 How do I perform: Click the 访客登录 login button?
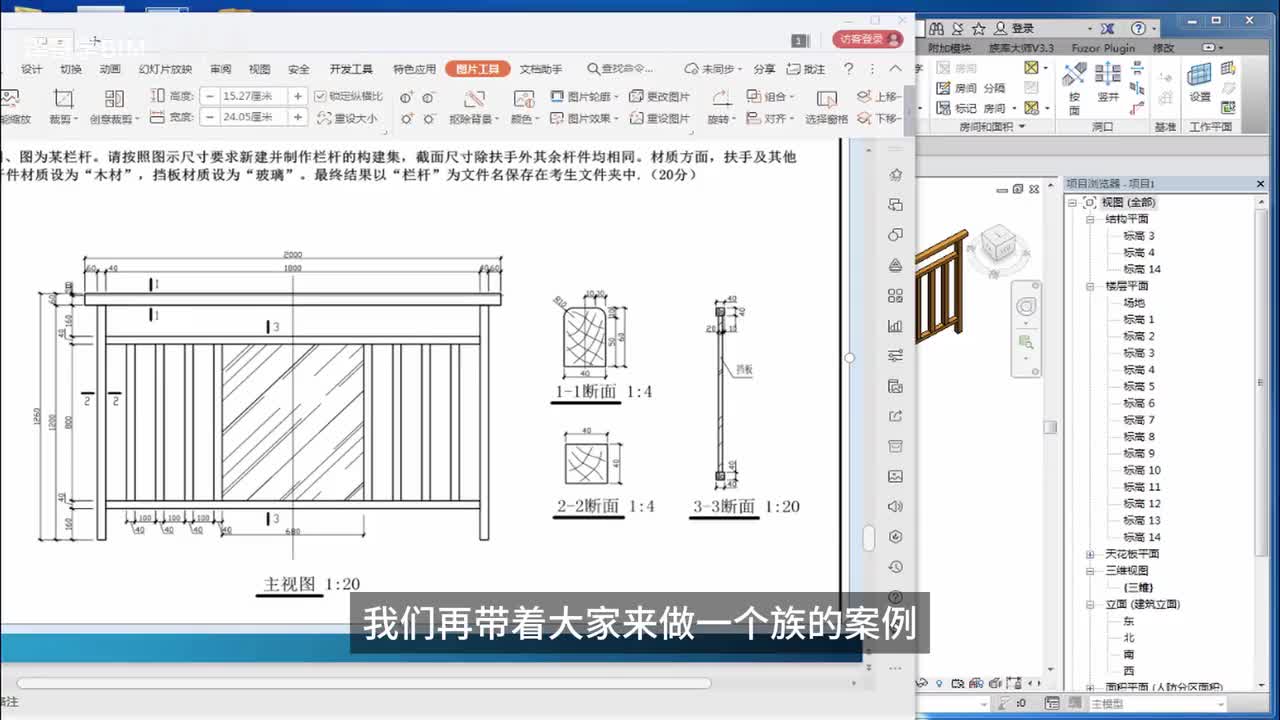[x=867, y=39]
